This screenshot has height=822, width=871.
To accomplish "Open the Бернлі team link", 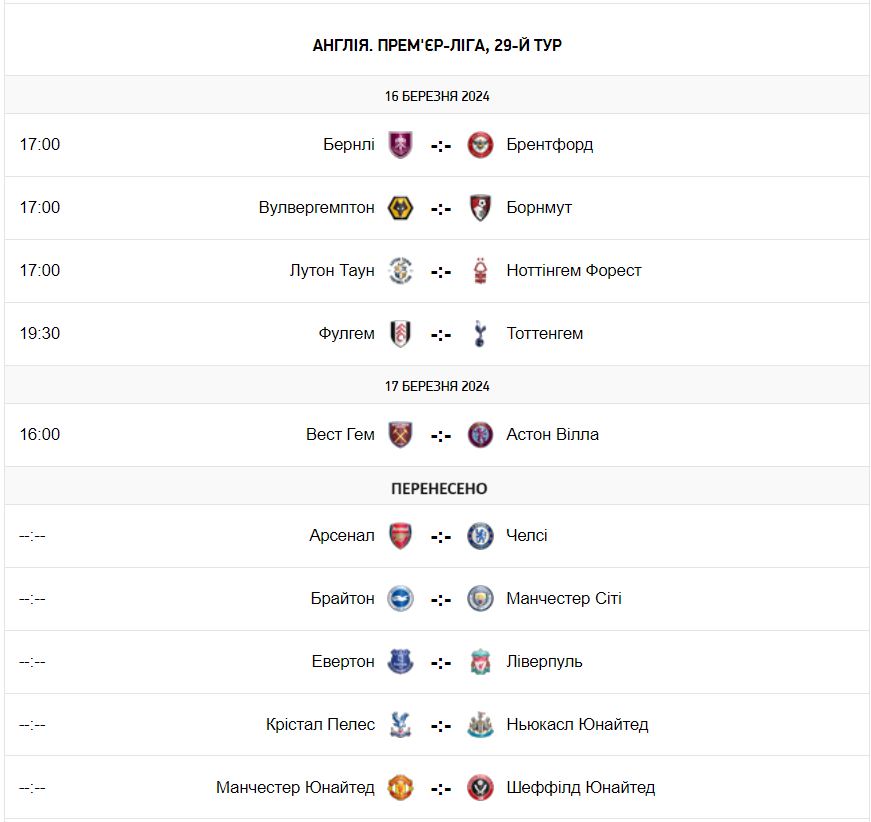I will [349, 145].
